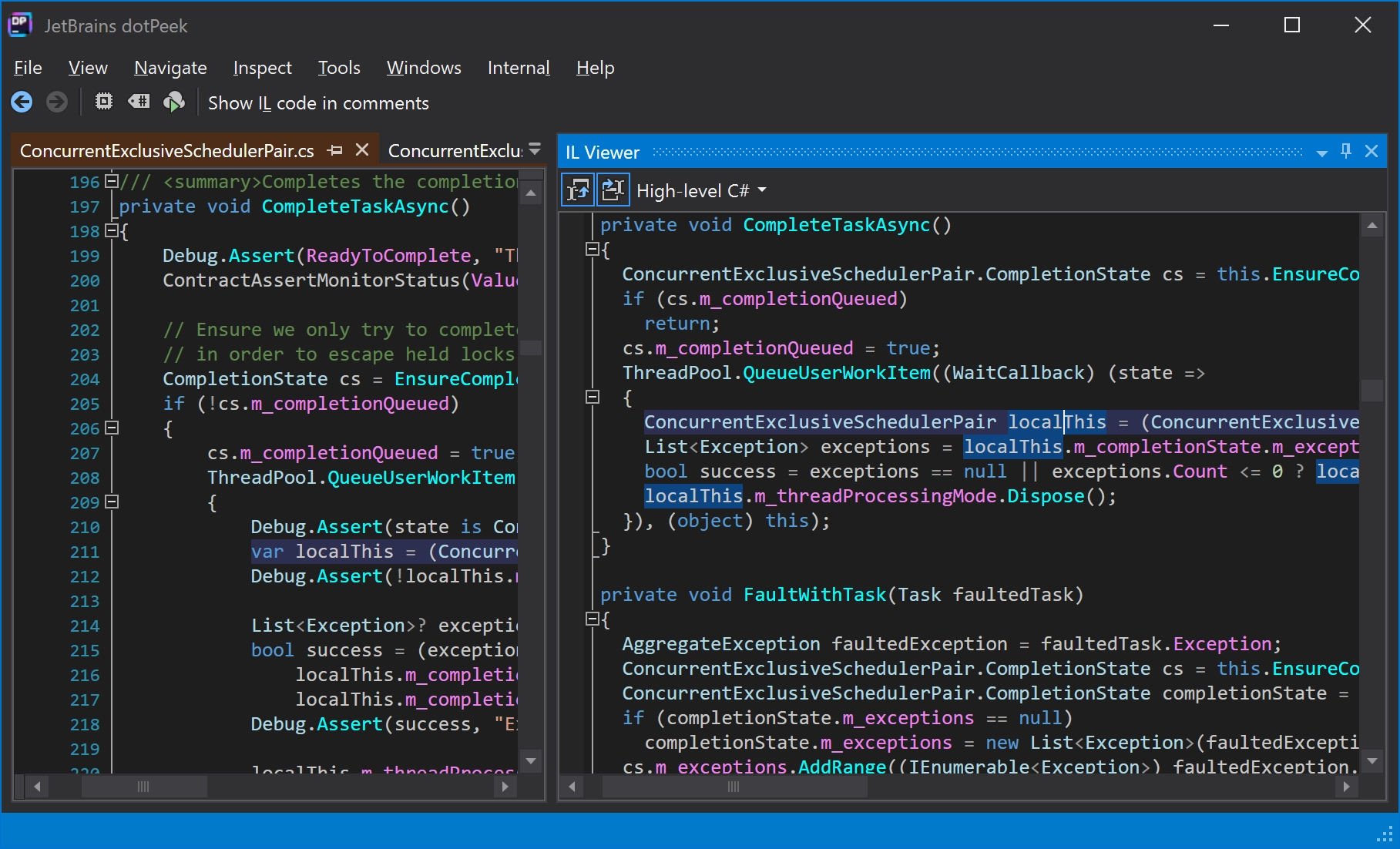Open Assembly Explorer via chip icon

pos(103,102)
